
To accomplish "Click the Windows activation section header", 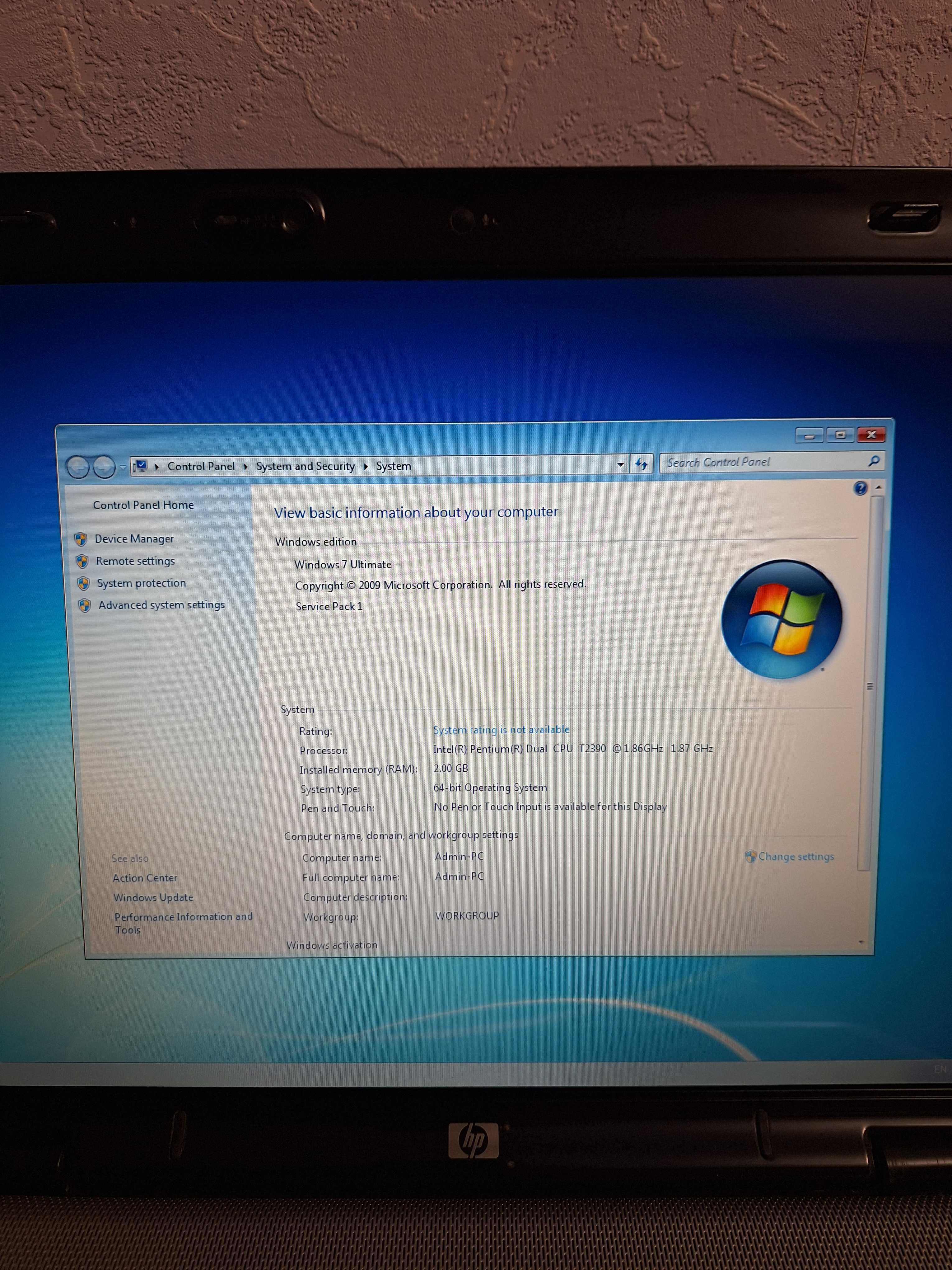I will click(x=332, y=945).
